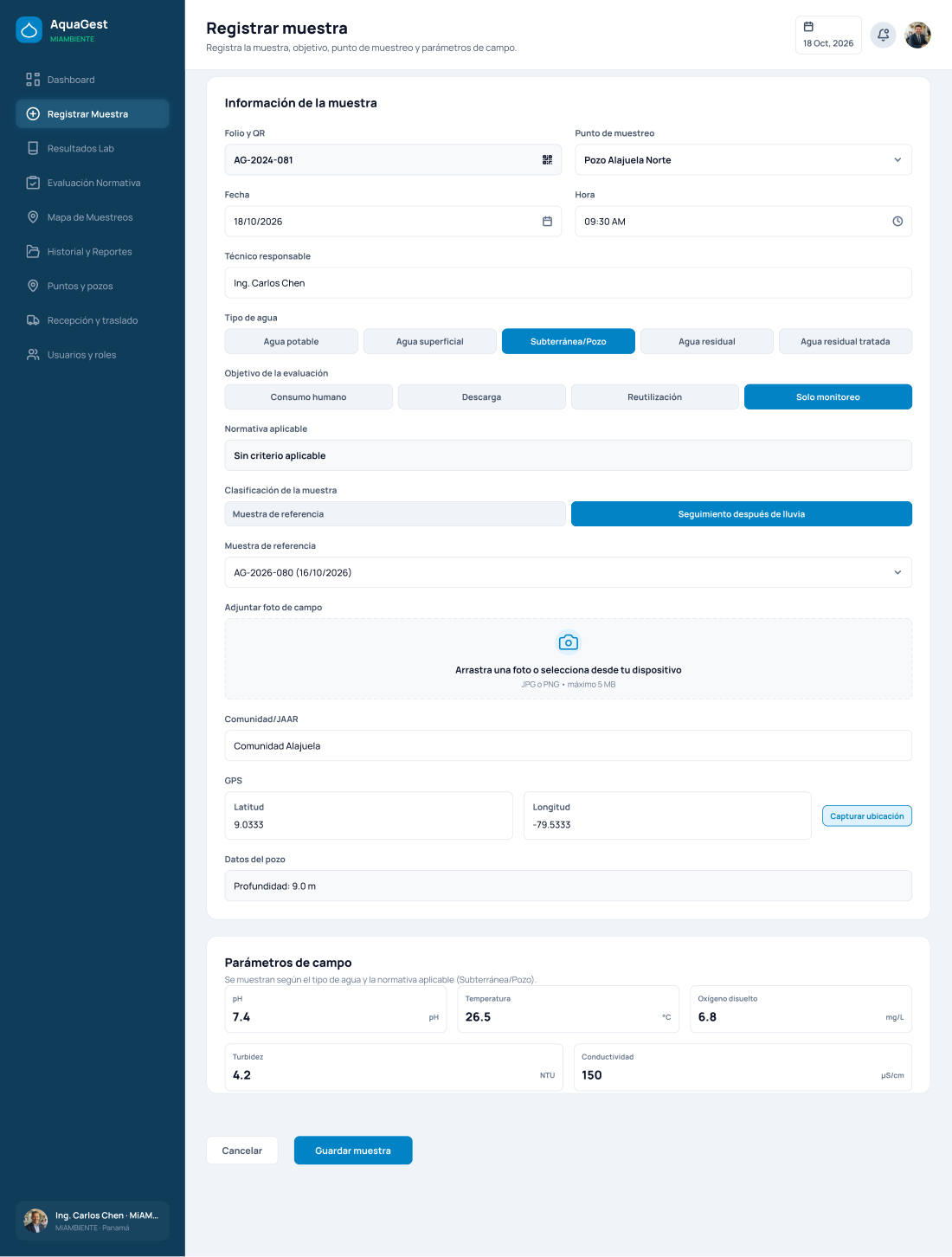Viewport: 952px width, 1257px height.
Task: Open Evaluación Normativa menu item
Action: click(x=92, y=183)
